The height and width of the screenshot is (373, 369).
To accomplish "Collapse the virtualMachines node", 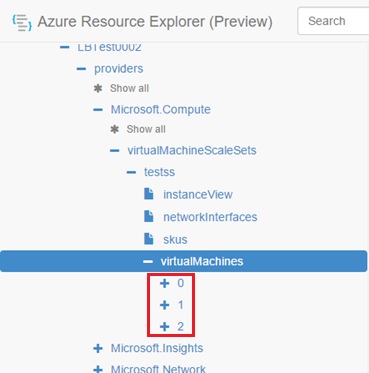I will tap(148, 262).
